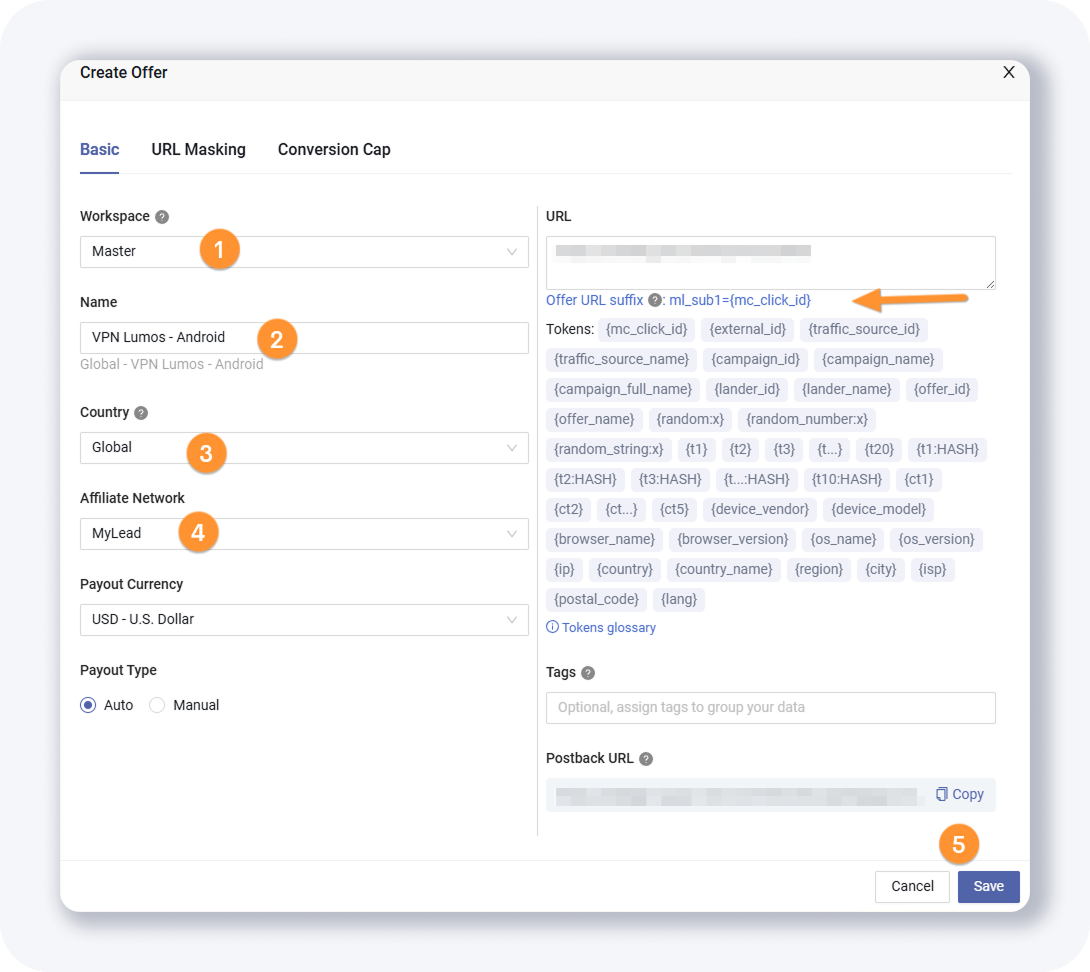The width and height of the screenshot is (1090, 972).
Task: Click the Postback URL help icon
Action: [646, 759]
